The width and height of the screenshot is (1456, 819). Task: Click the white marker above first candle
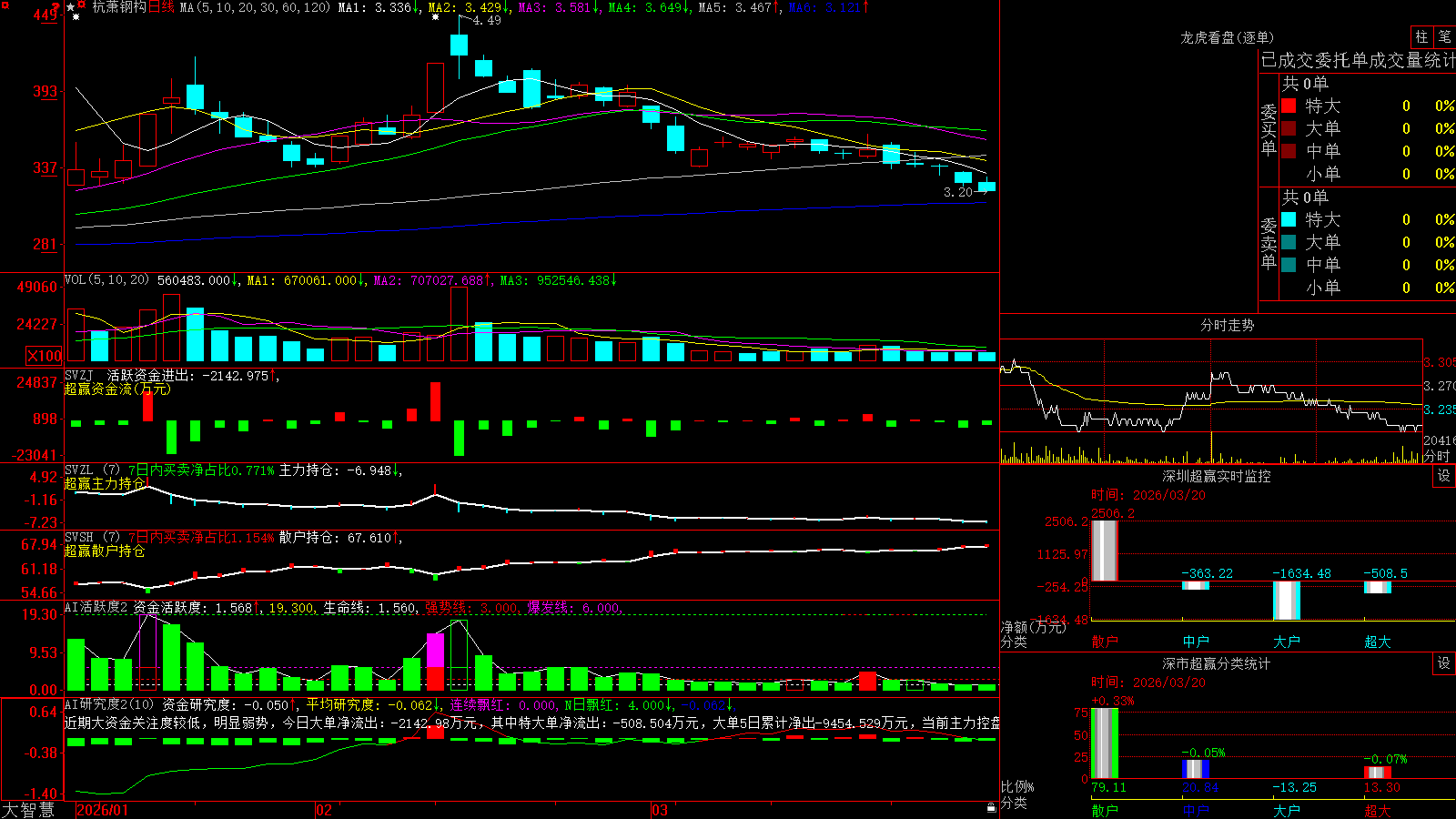[x=76, y=16]
